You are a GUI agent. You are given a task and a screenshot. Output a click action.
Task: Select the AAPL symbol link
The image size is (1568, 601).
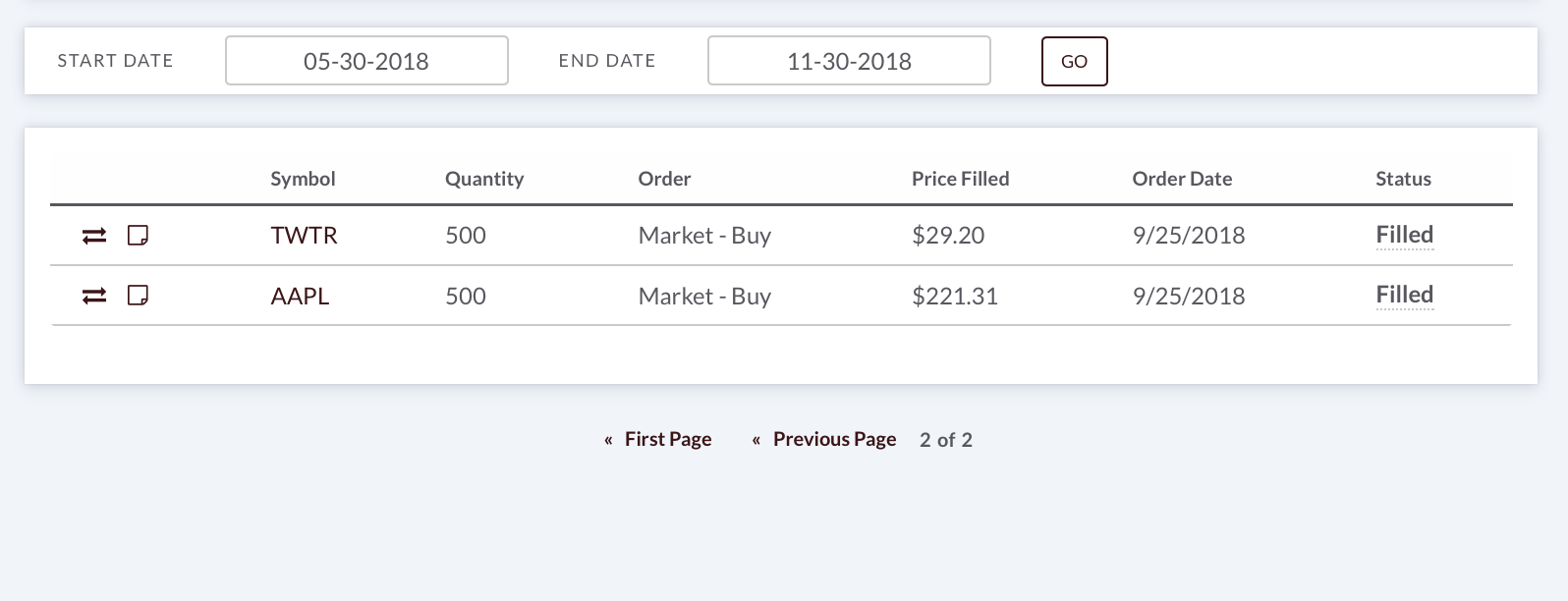click(300, 296)
